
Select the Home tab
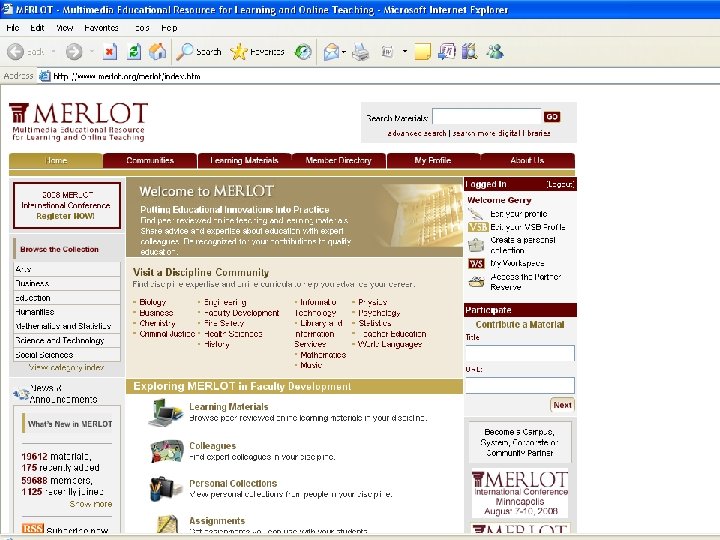pos(56,160)
